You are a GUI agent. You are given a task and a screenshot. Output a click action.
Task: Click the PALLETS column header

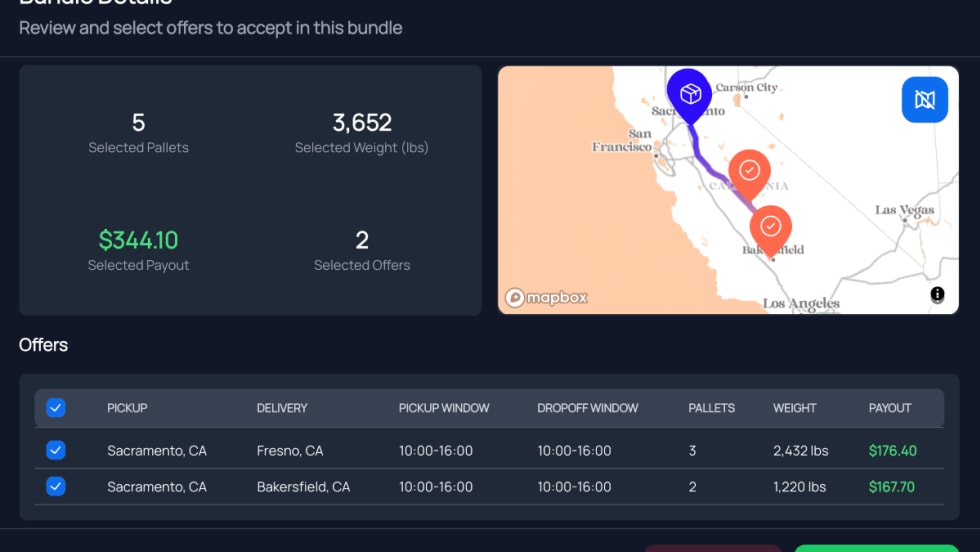tap(712, 408)
